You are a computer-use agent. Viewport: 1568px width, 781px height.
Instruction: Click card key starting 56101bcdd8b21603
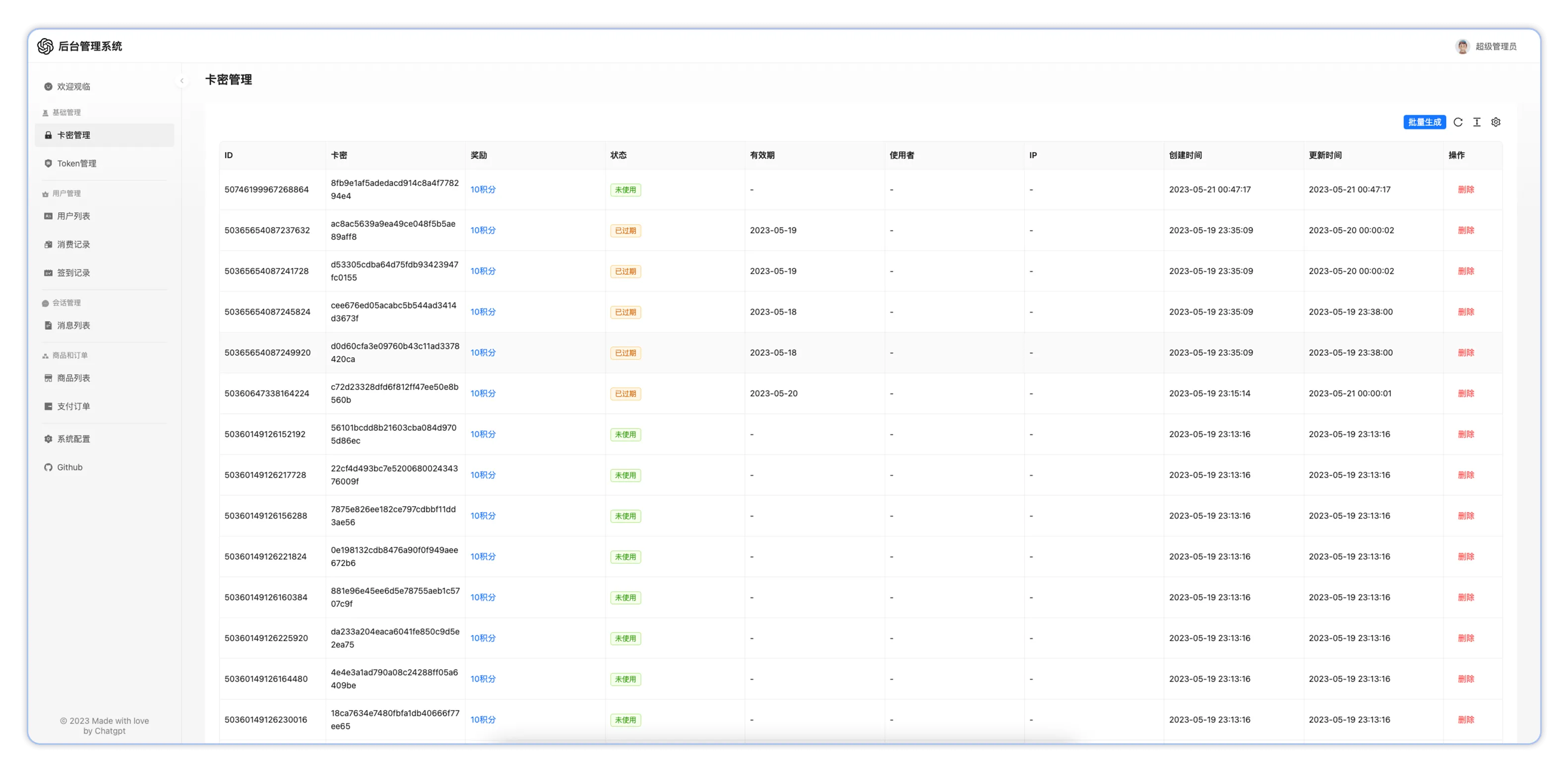tap(393, 434)
